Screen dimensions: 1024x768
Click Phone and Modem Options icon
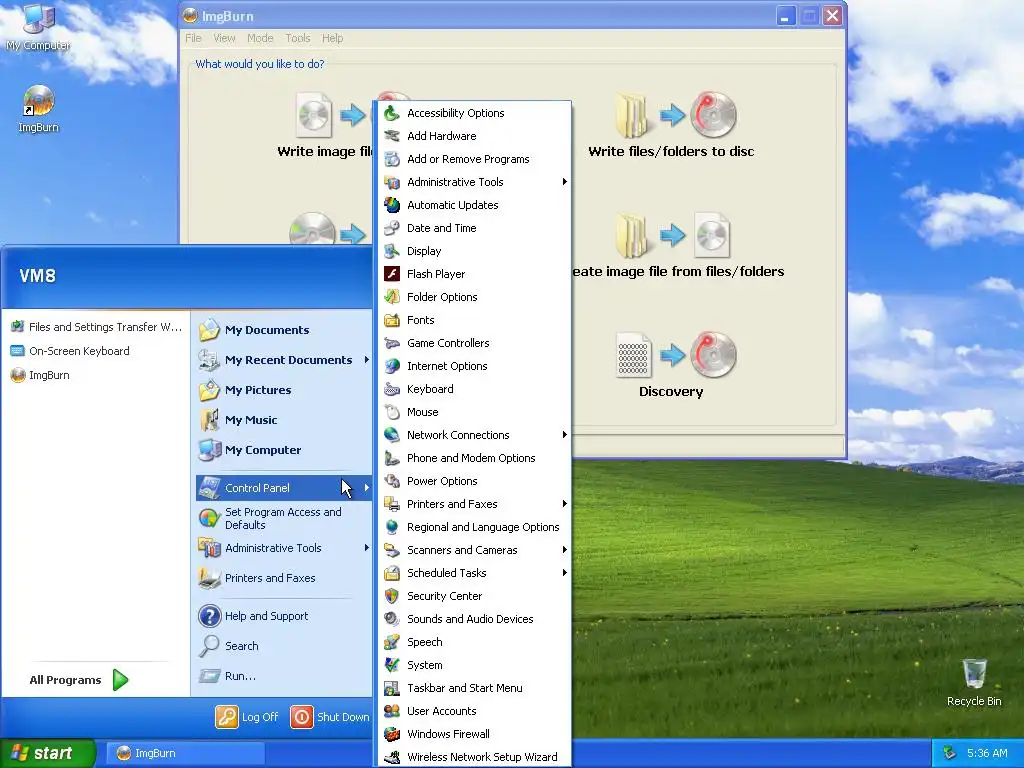[392, 458]
